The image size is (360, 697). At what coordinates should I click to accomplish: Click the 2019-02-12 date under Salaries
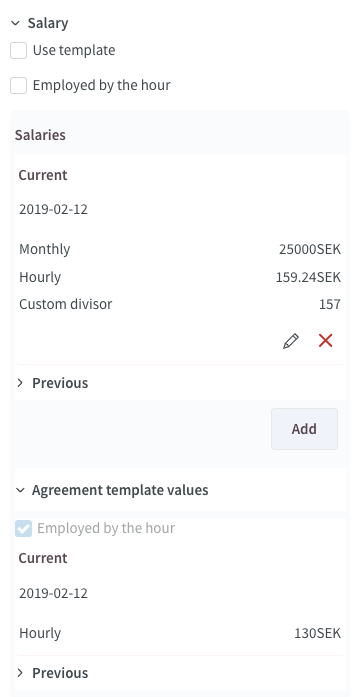pyautogui.click(x=53, y=209)
